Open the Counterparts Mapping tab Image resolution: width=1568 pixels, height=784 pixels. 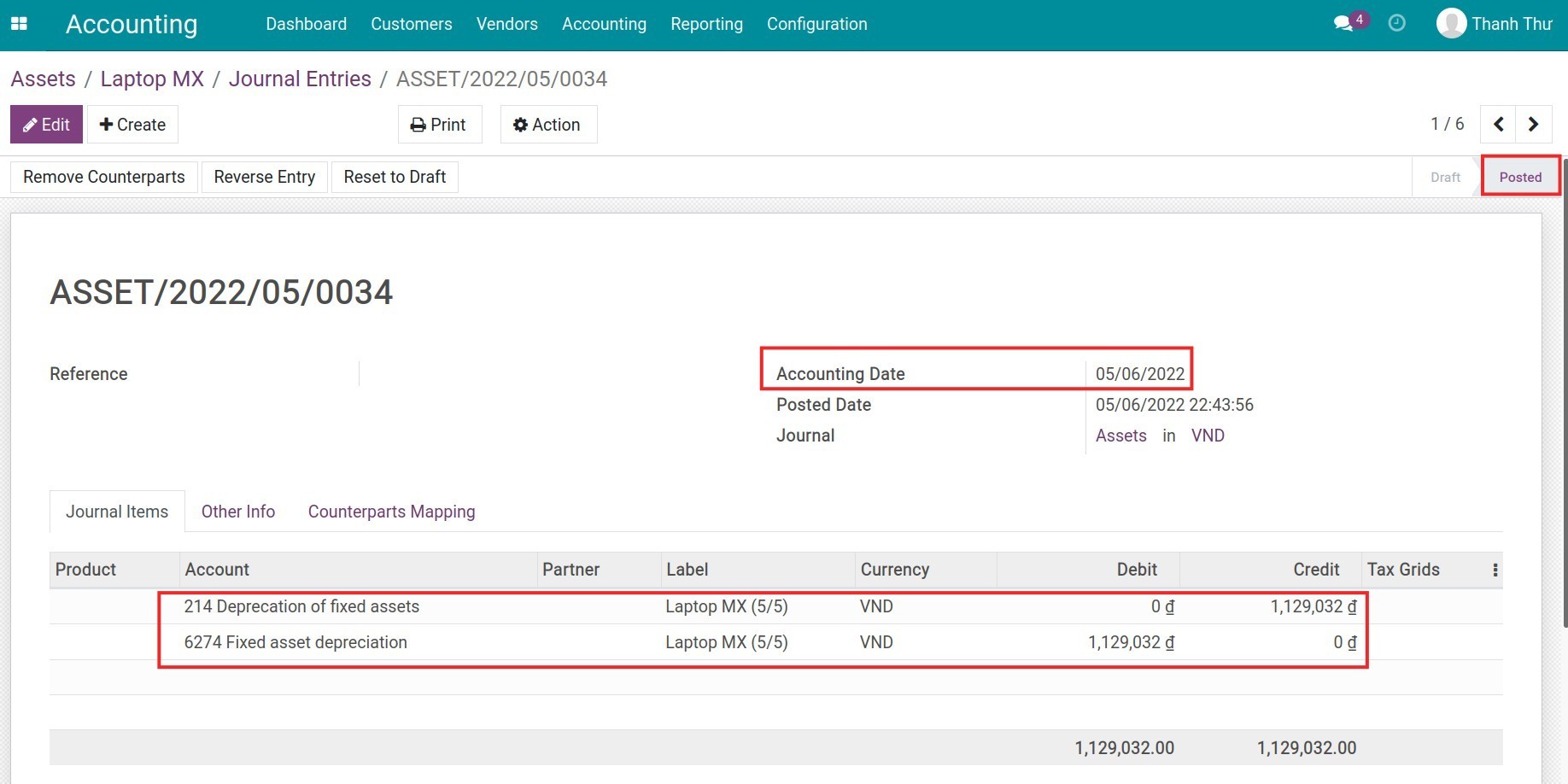click(391, 511)
